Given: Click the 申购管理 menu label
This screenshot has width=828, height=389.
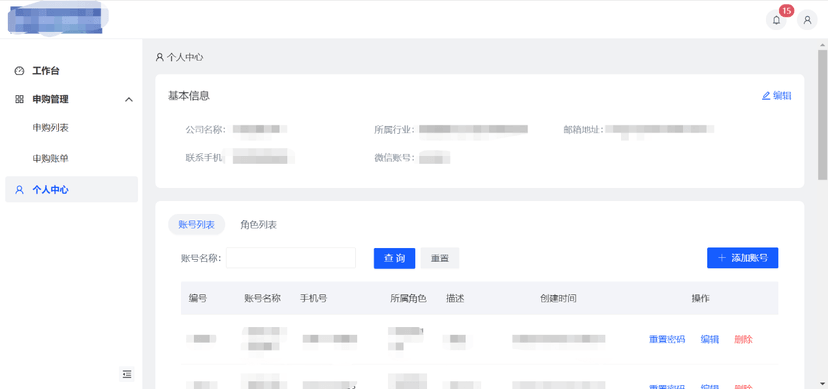Looking at the screenshot, I should pyautogui.click(x=51, y=99).
